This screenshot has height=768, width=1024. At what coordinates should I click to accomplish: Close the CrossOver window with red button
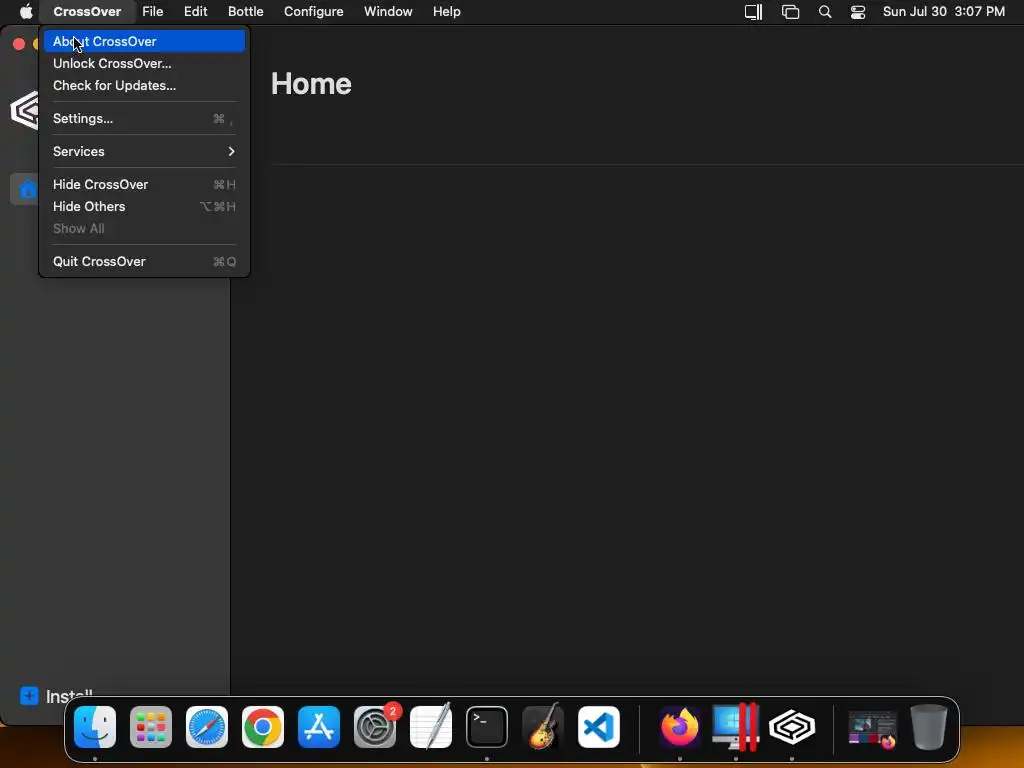click(19, 44)
